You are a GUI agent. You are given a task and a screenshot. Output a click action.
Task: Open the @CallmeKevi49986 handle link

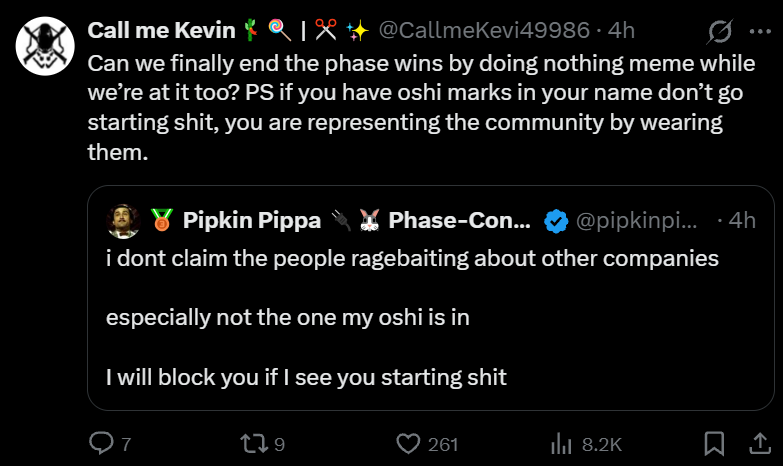(484, 30)
